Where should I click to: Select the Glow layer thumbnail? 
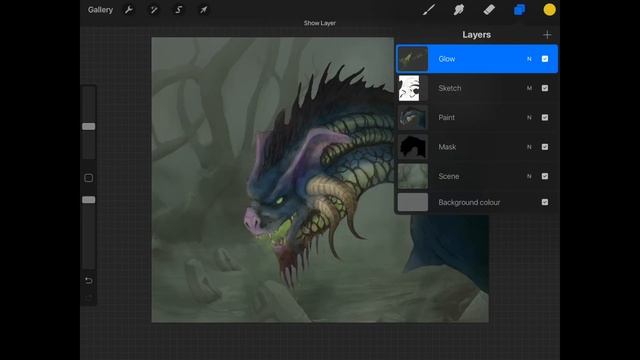[x=413, y=59]
